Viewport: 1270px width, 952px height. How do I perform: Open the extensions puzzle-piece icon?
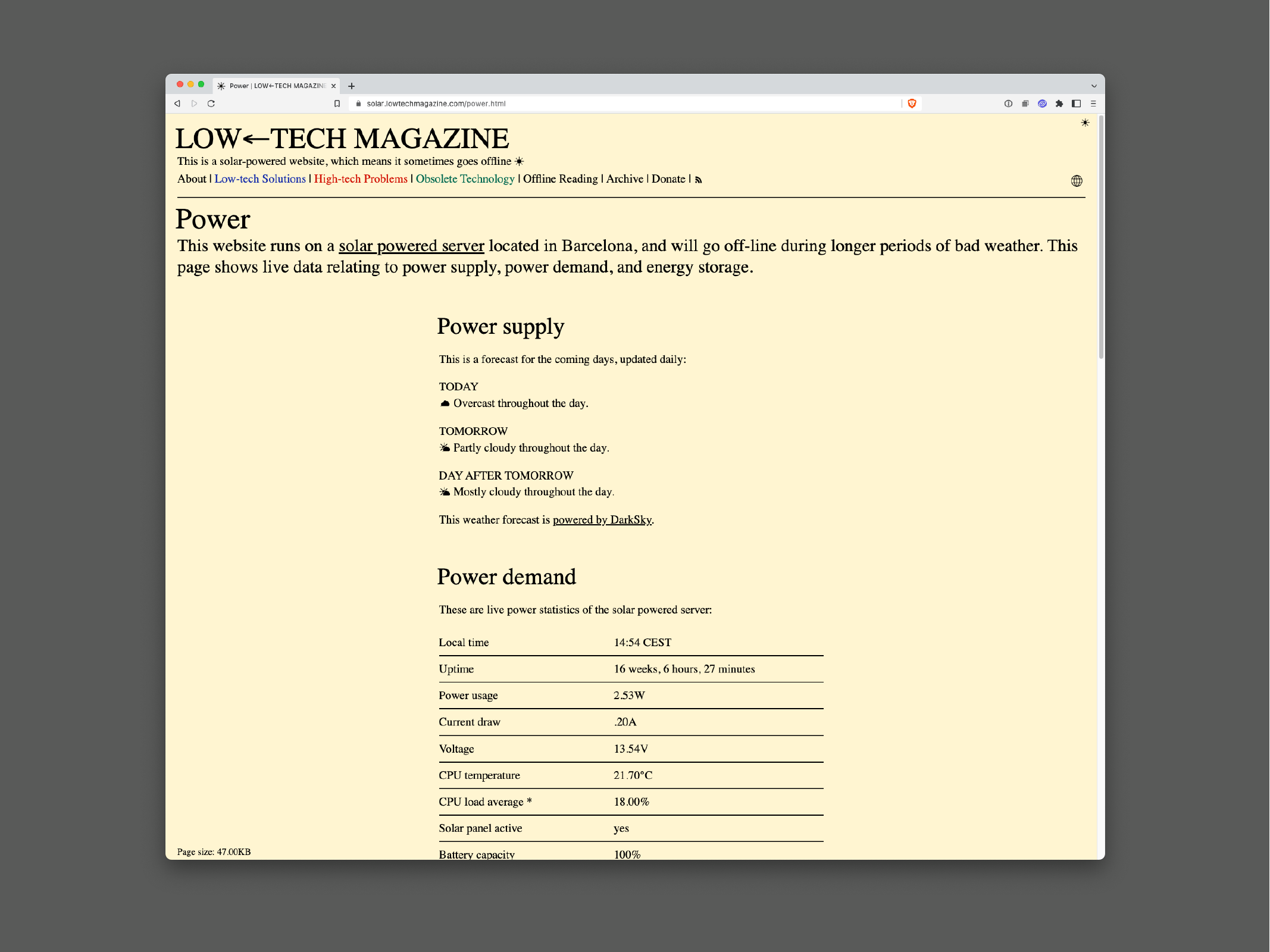click(x=1059, y=104)
